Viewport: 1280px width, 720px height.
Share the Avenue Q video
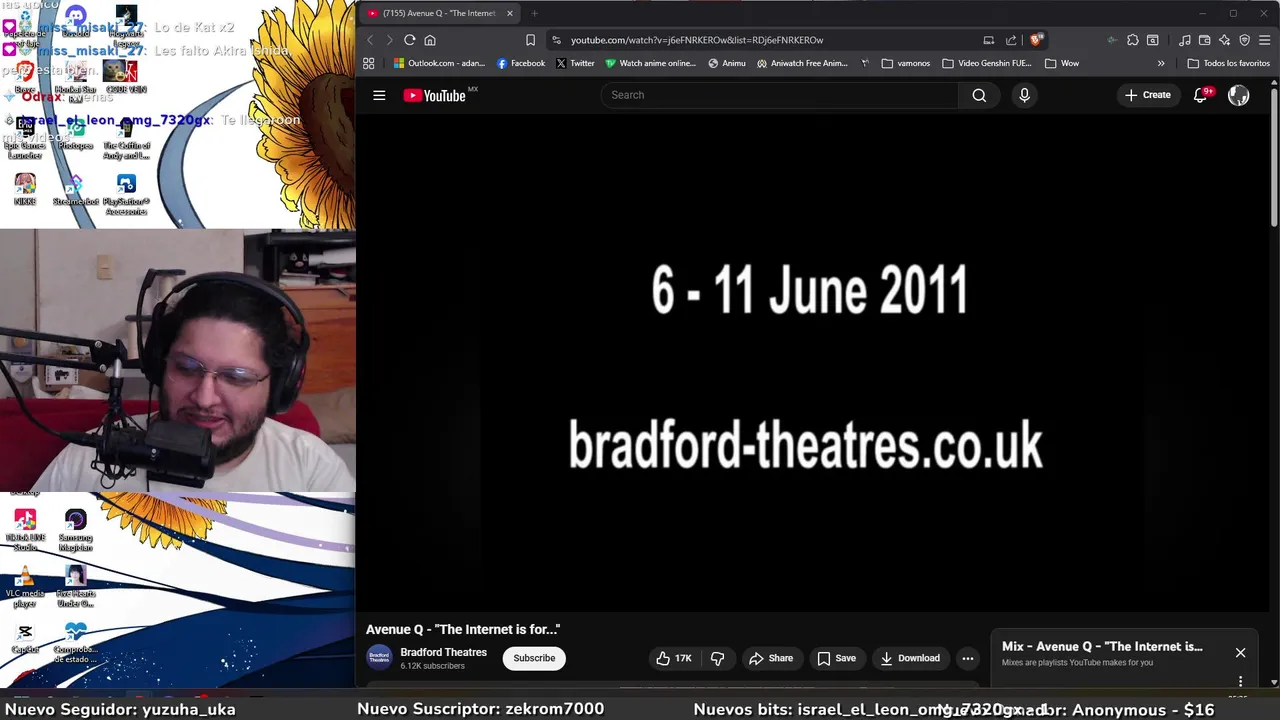[x=771, y=658]
